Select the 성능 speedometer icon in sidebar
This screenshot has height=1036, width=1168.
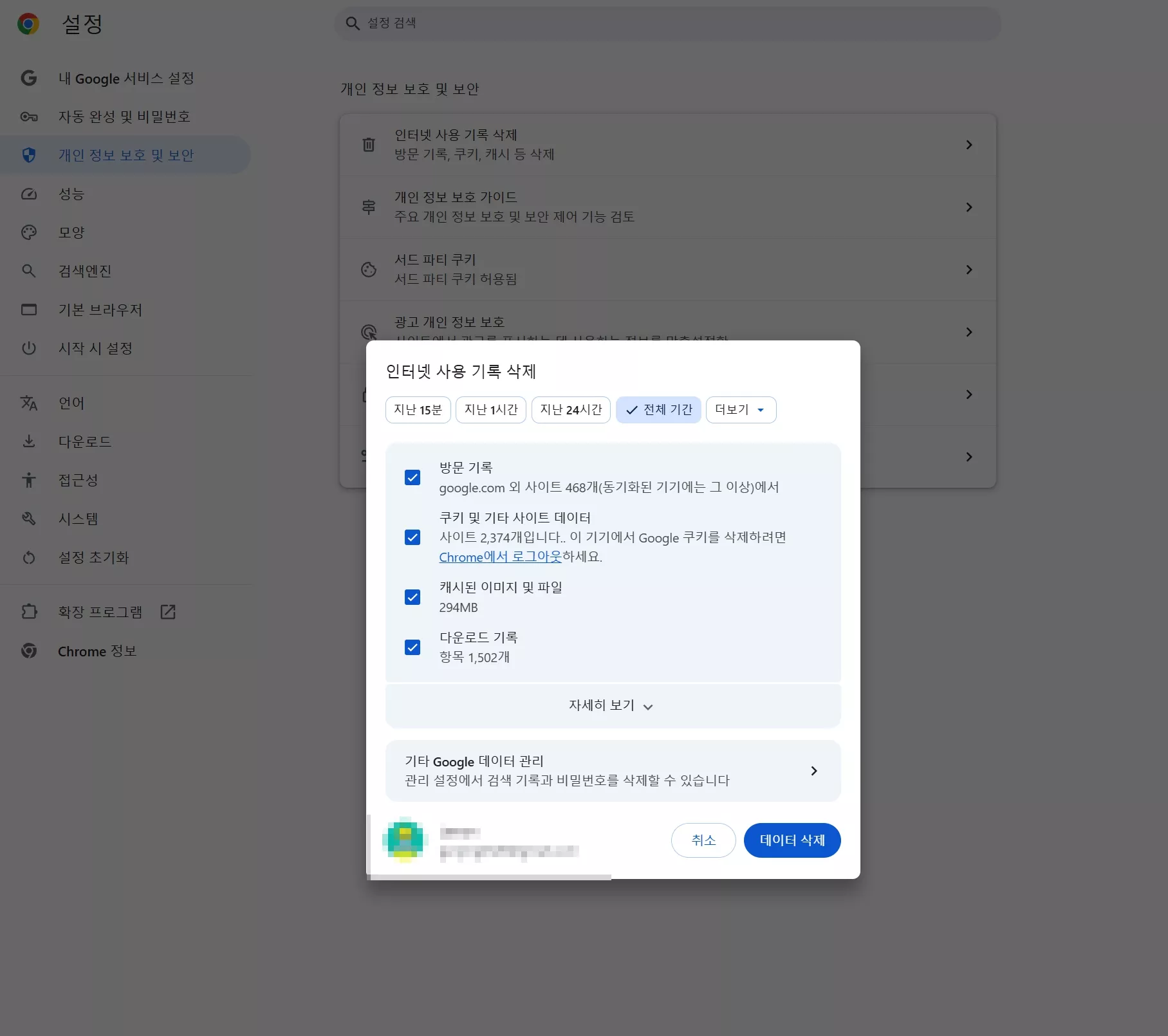tap(29, 194)
